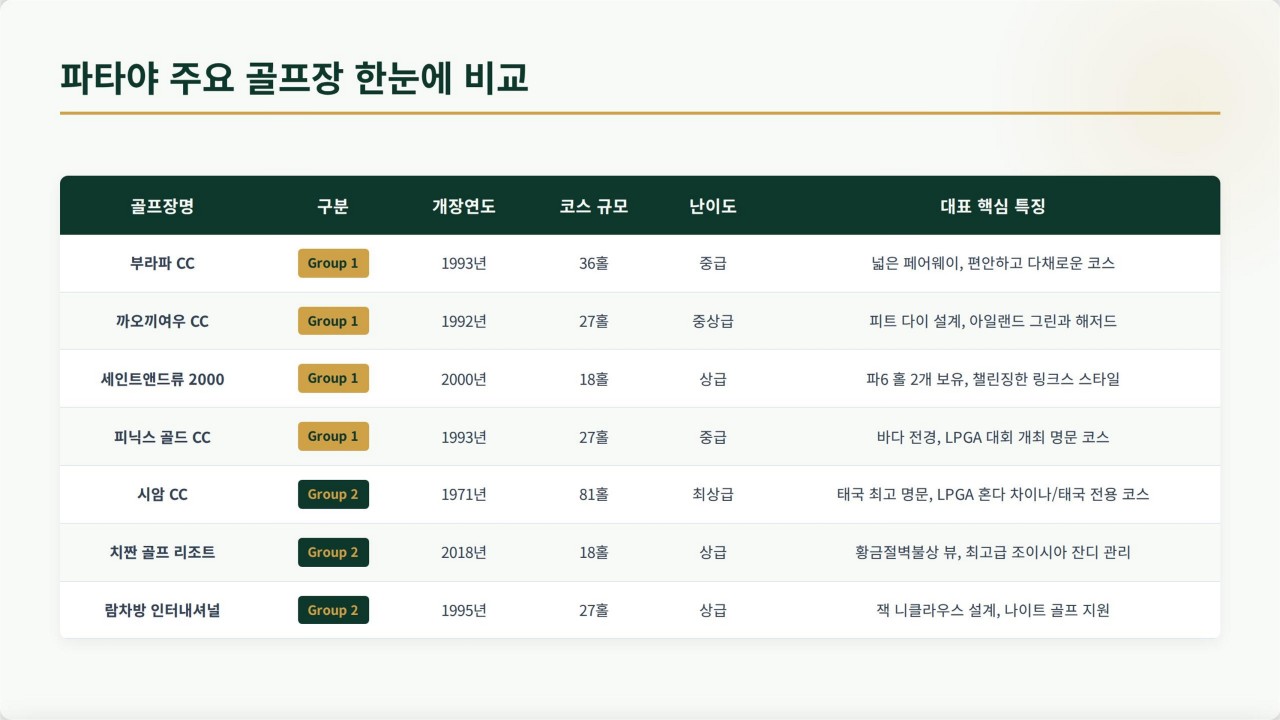
Task: Select the 까오끼여우 CC name cell
Action: point(162,321)
